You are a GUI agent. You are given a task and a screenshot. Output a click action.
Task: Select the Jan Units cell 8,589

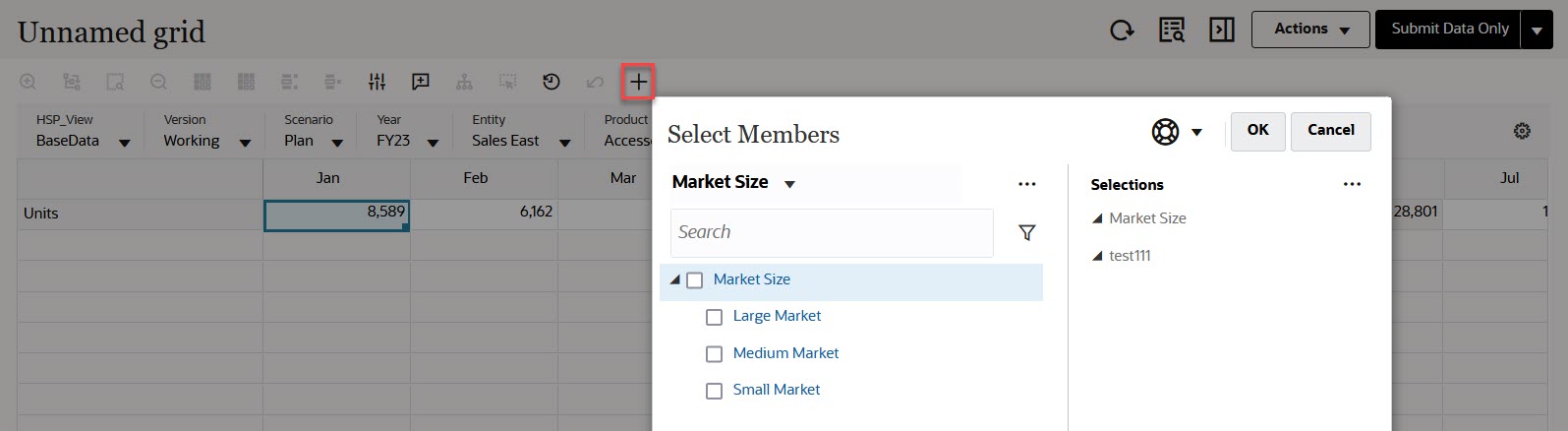[x=336, y=214]
